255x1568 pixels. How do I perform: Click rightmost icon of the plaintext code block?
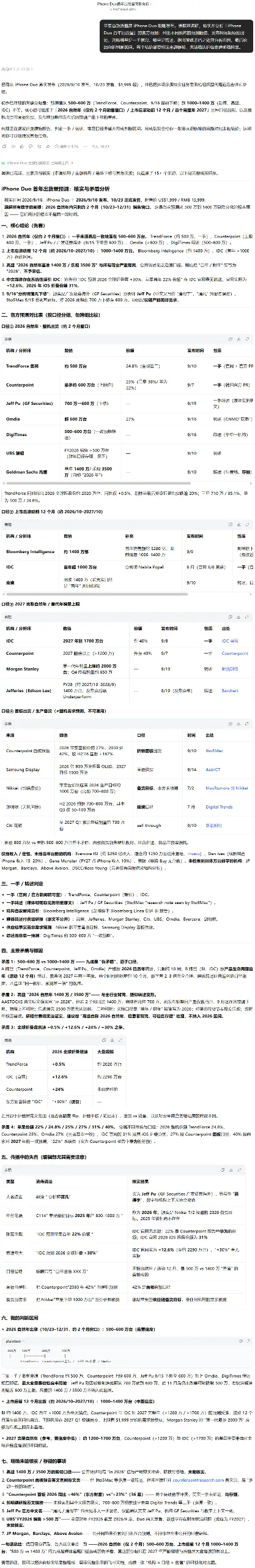tap(247, 1341)
